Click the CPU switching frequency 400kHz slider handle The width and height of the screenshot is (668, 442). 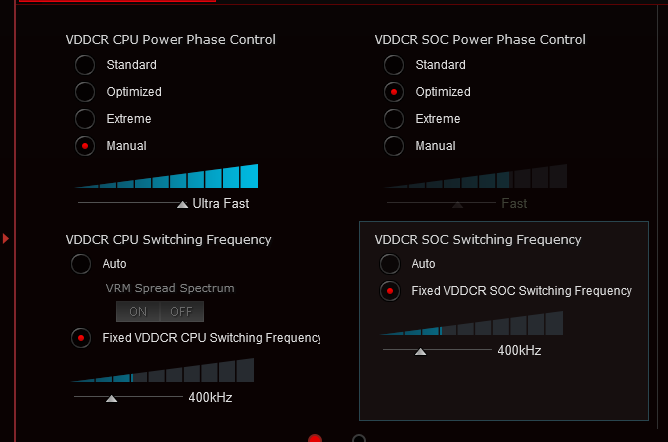tap(111, 398)
